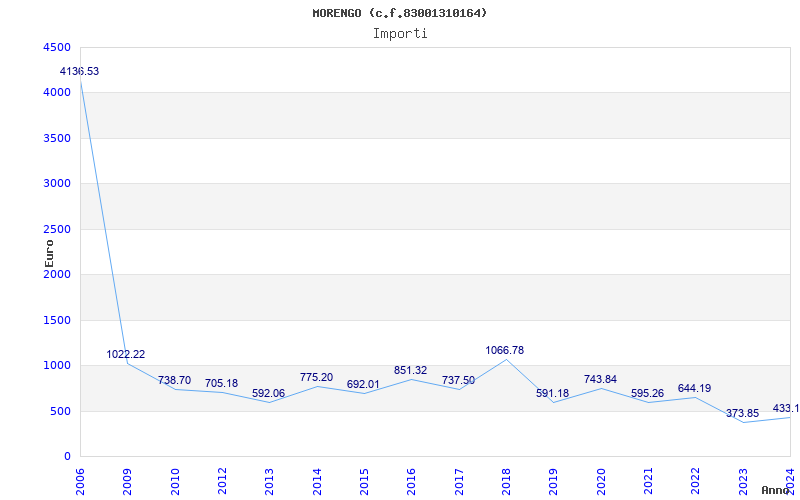The width and height of the screenshot is (800, 500).
Task: Click the Euro axis title
Action: click(x=49, y=253)
